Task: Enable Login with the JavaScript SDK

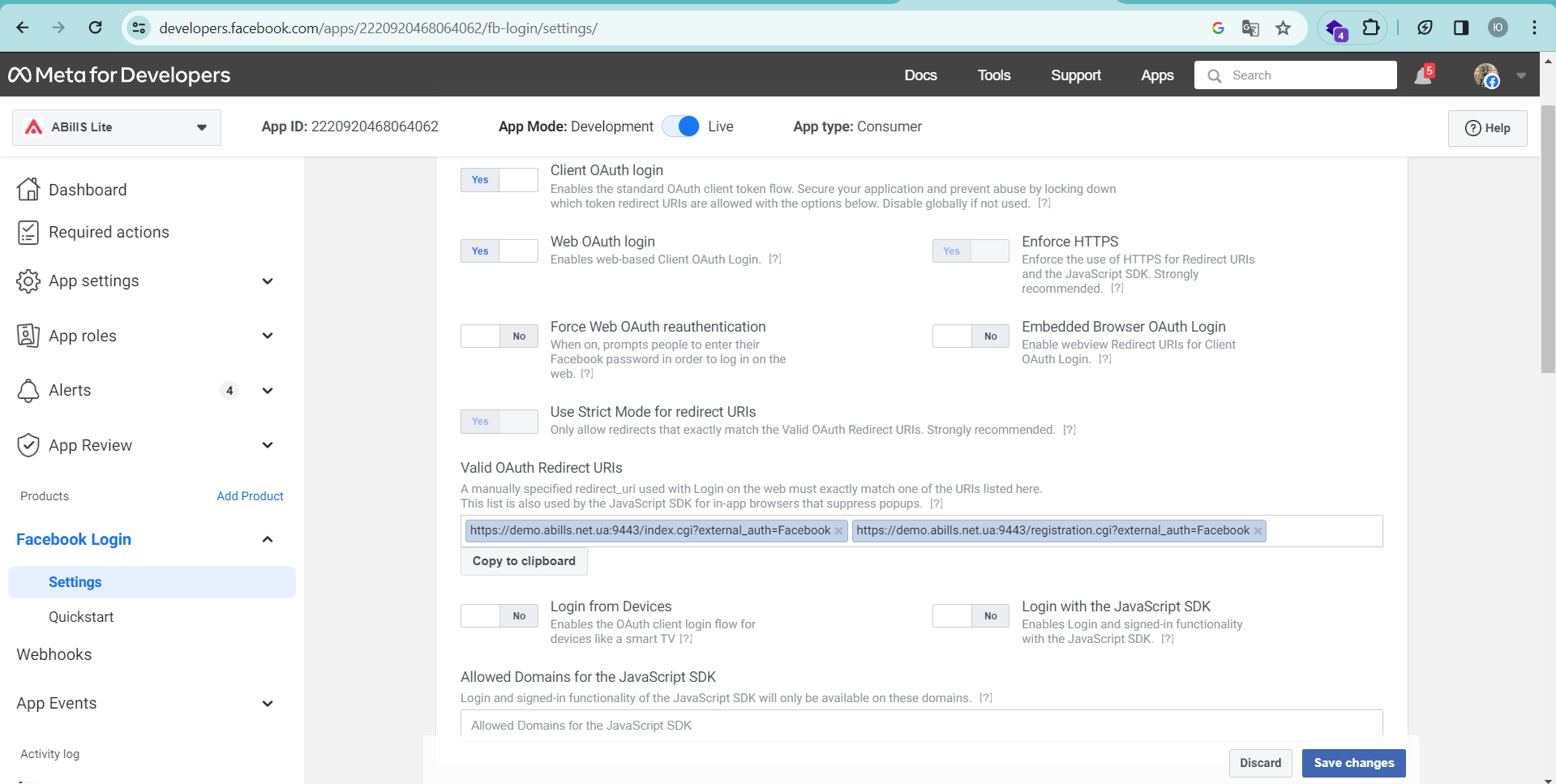Action: (971, 616)
